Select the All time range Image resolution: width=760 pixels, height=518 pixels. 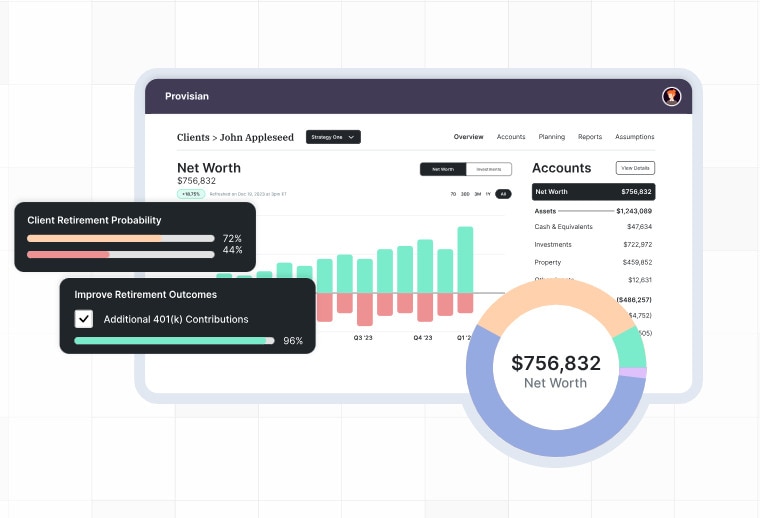[x=504, y=194]
